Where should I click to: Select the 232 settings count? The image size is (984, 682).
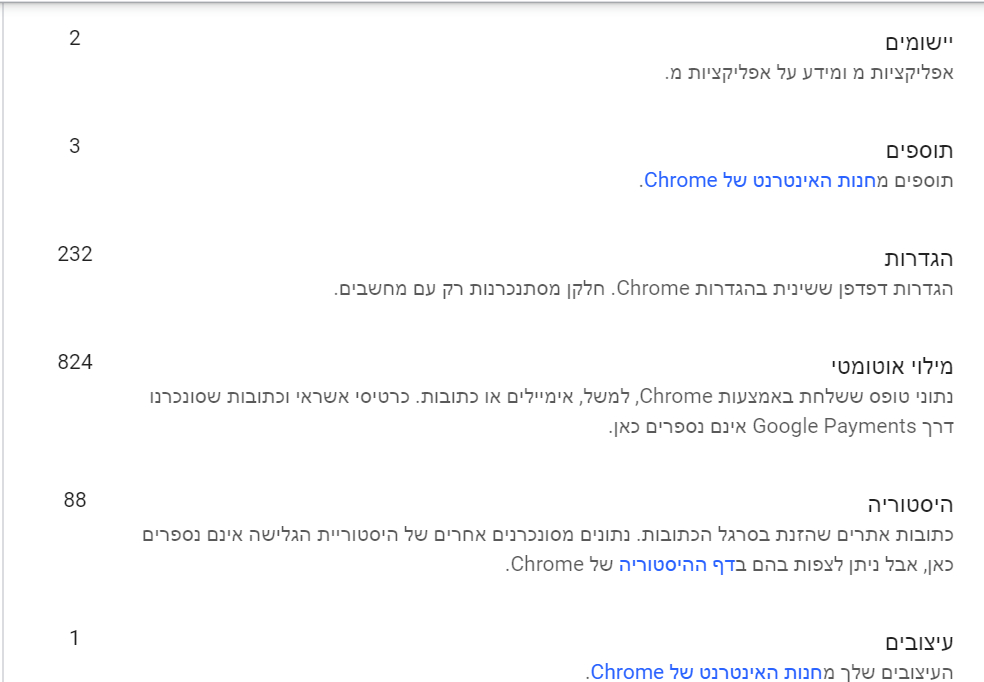tap(75, 254)
